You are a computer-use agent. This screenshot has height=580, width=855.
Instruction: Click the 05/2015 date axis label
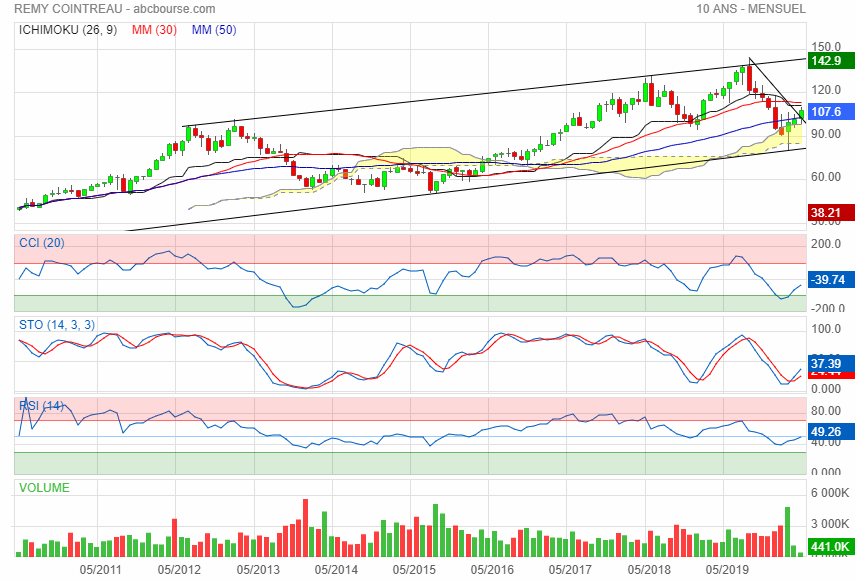point(414,570)
